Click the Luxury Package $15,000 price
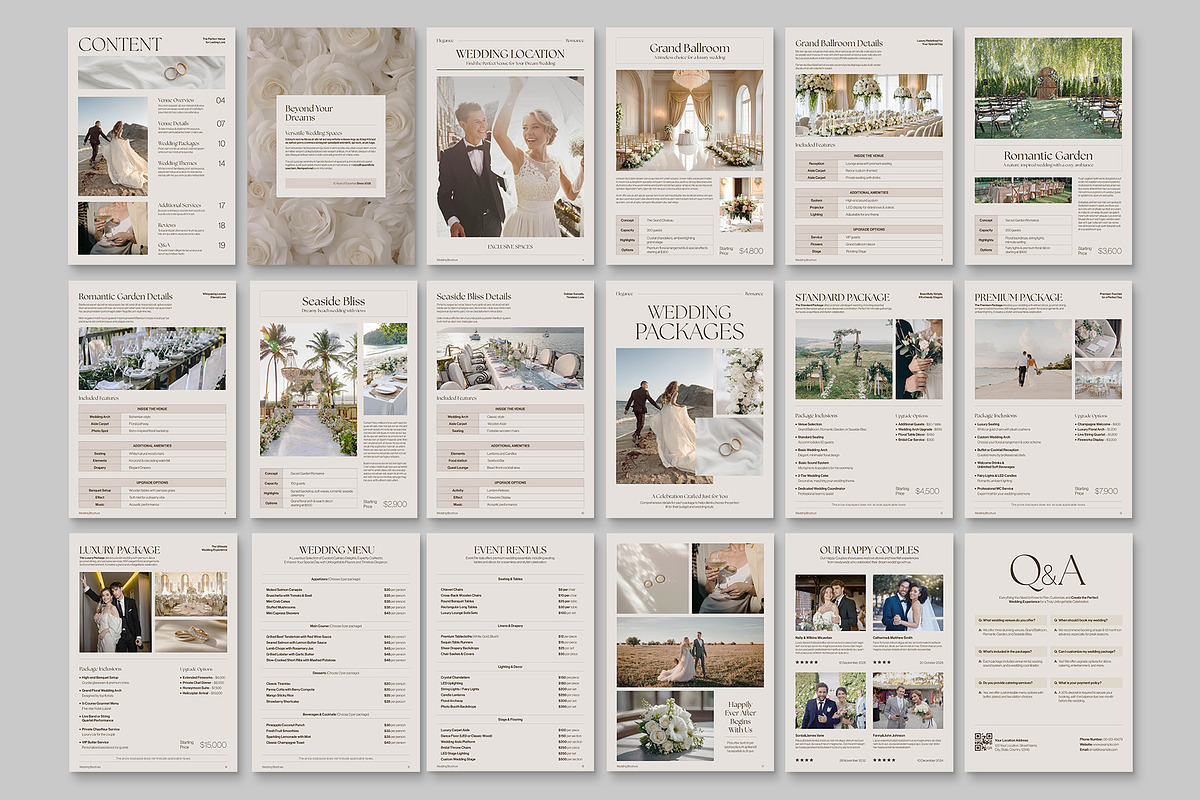The image size is (1200, 800). [212, 744]
